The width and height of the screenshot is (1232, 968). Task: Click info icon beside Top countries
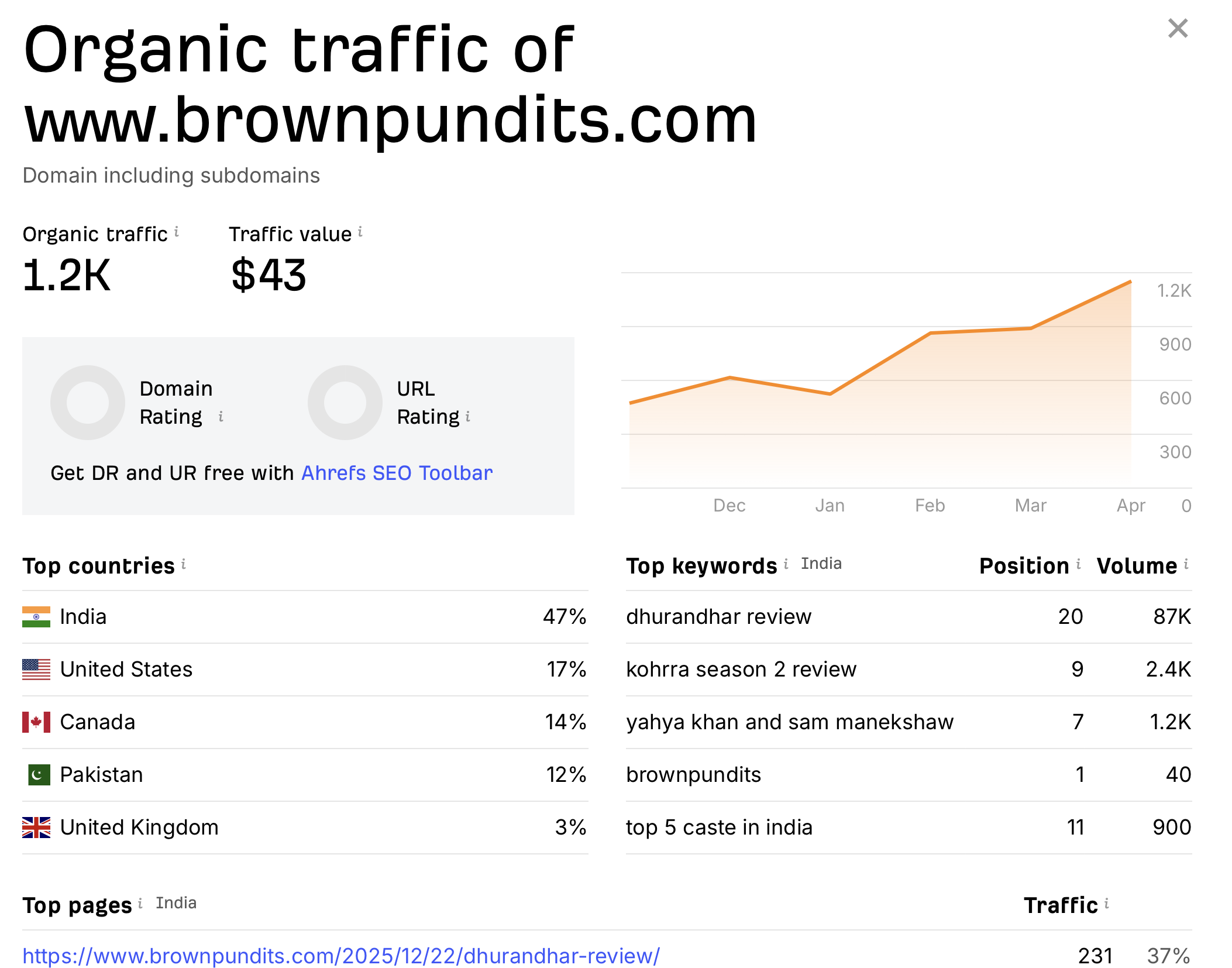click(184, 564)
